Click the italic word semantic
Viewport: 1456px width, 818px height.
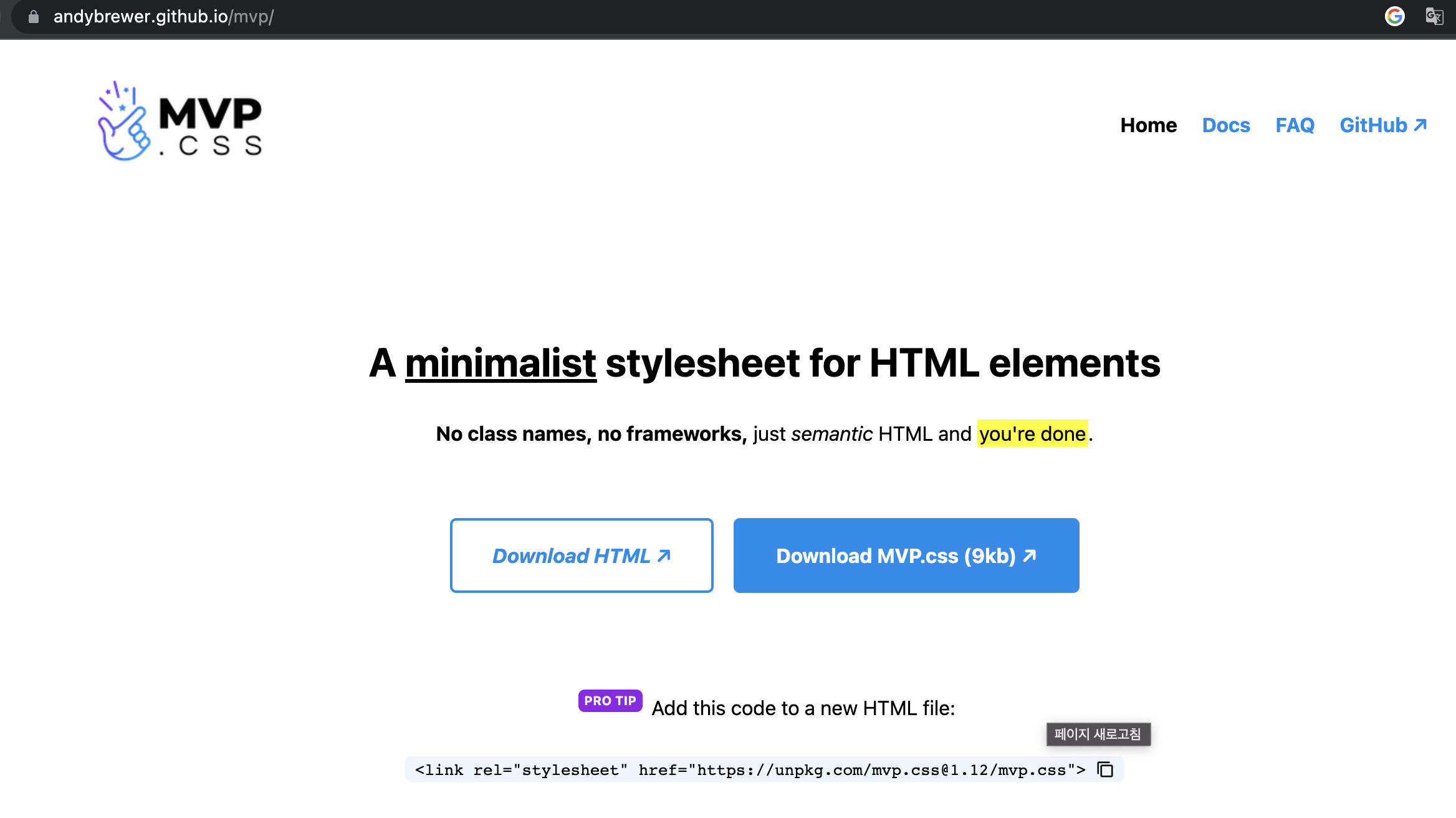point(831,433)
